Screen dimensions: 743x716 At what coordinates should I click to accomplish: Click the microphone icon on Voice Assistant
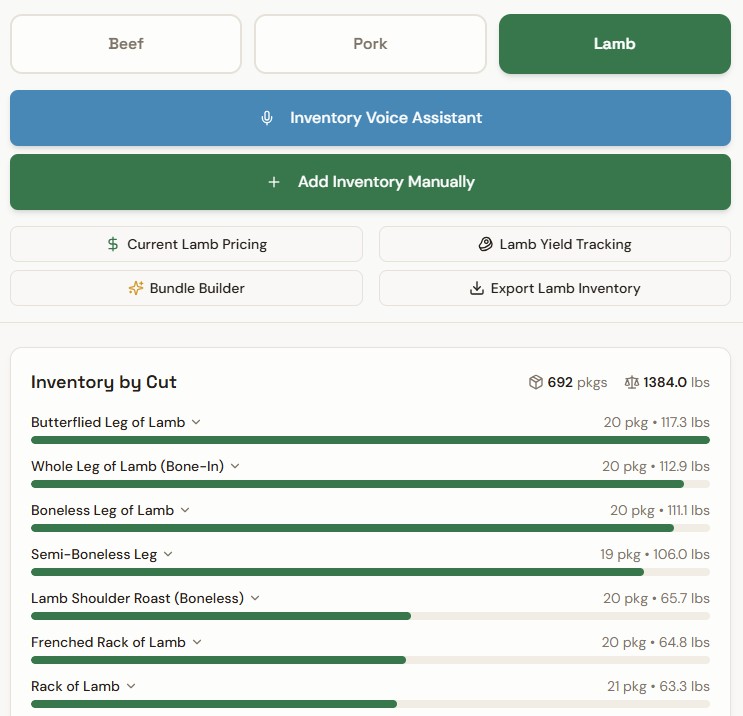[267, 118]
